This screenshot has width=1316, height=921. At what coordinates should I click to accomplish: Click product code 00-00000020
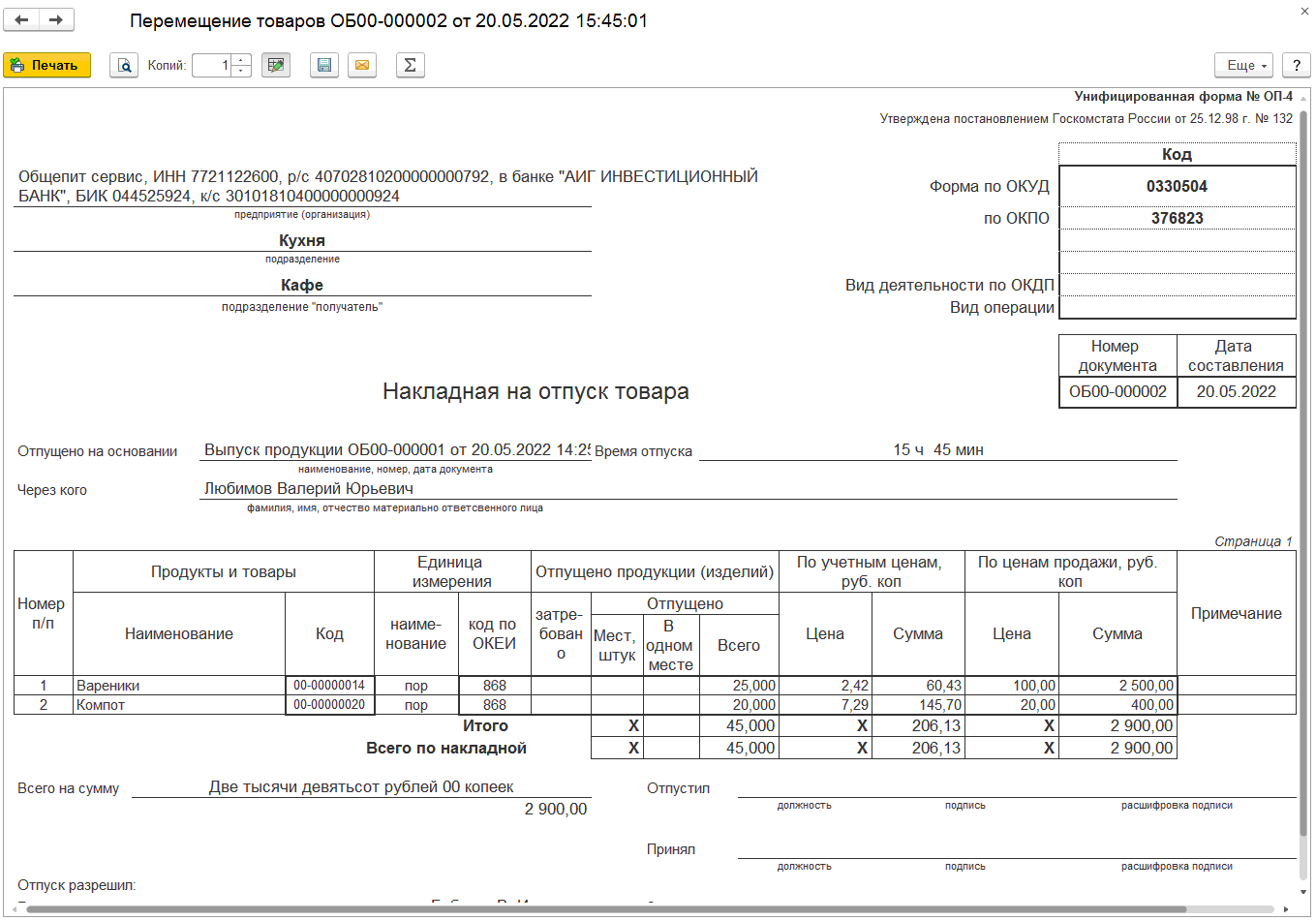point(329,705)
